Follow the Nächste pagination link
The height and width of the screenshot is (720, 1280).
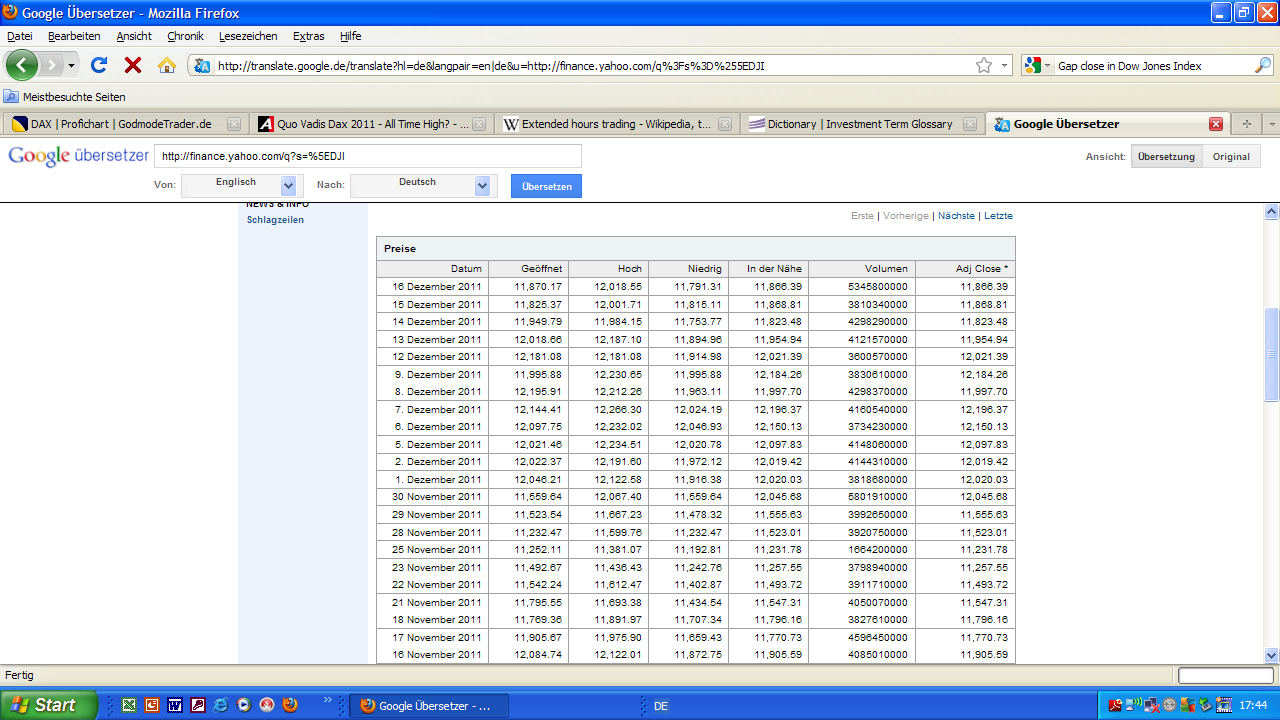[956, 216]
